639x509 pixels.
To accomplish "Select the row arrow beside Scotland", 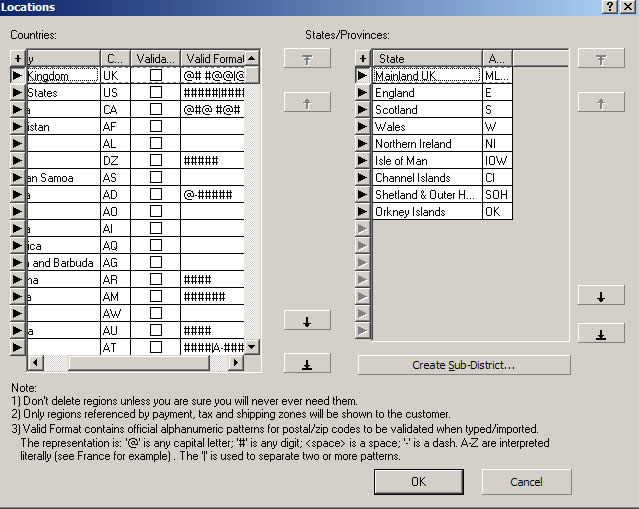I will [x=363, y=110].
